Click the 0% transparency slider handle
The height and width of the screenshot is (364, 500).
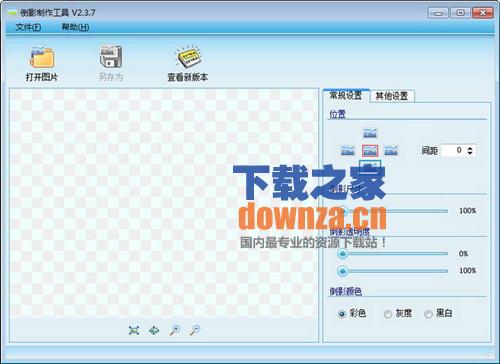pos(342,254)
